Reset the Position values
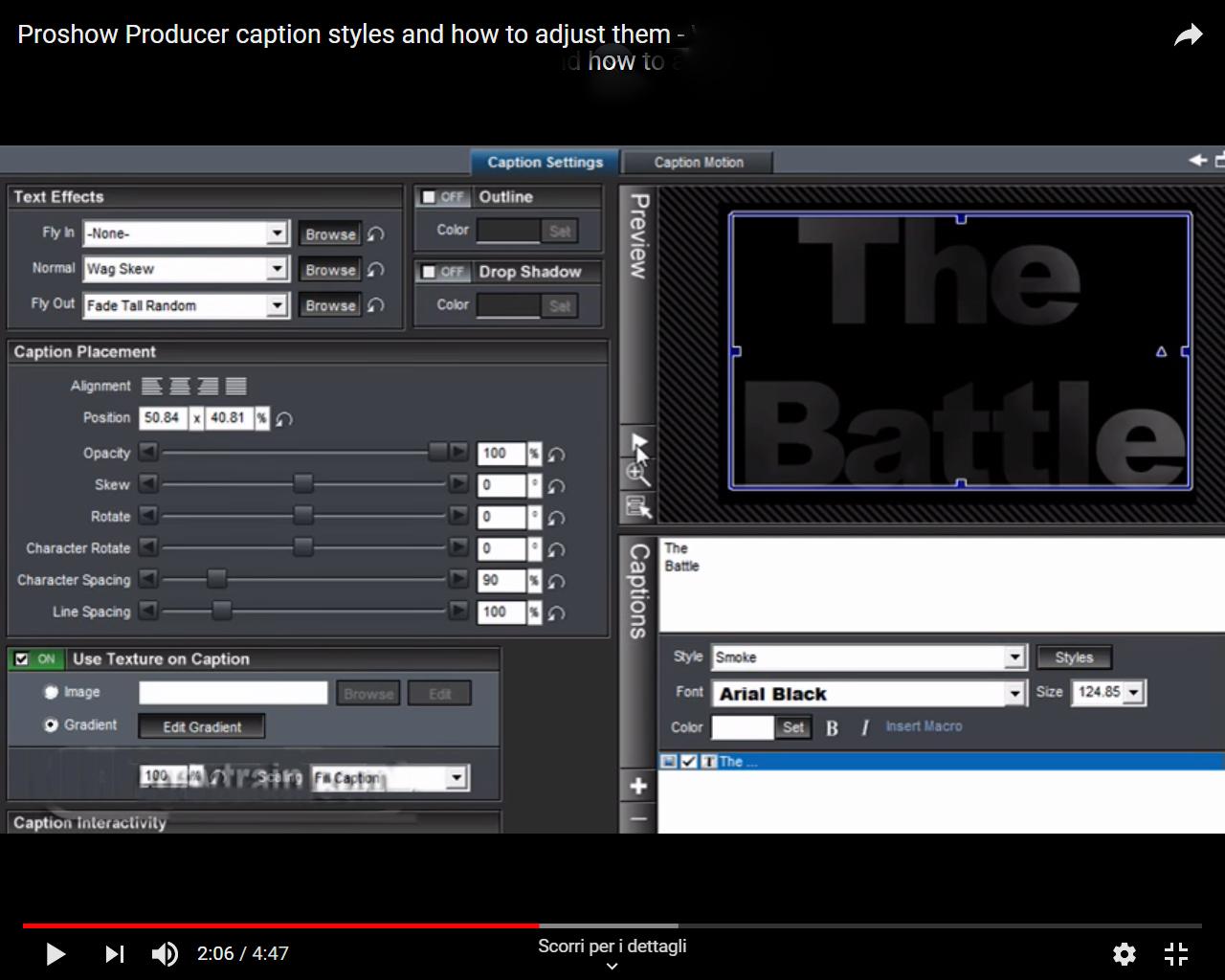 click(284, 418)
